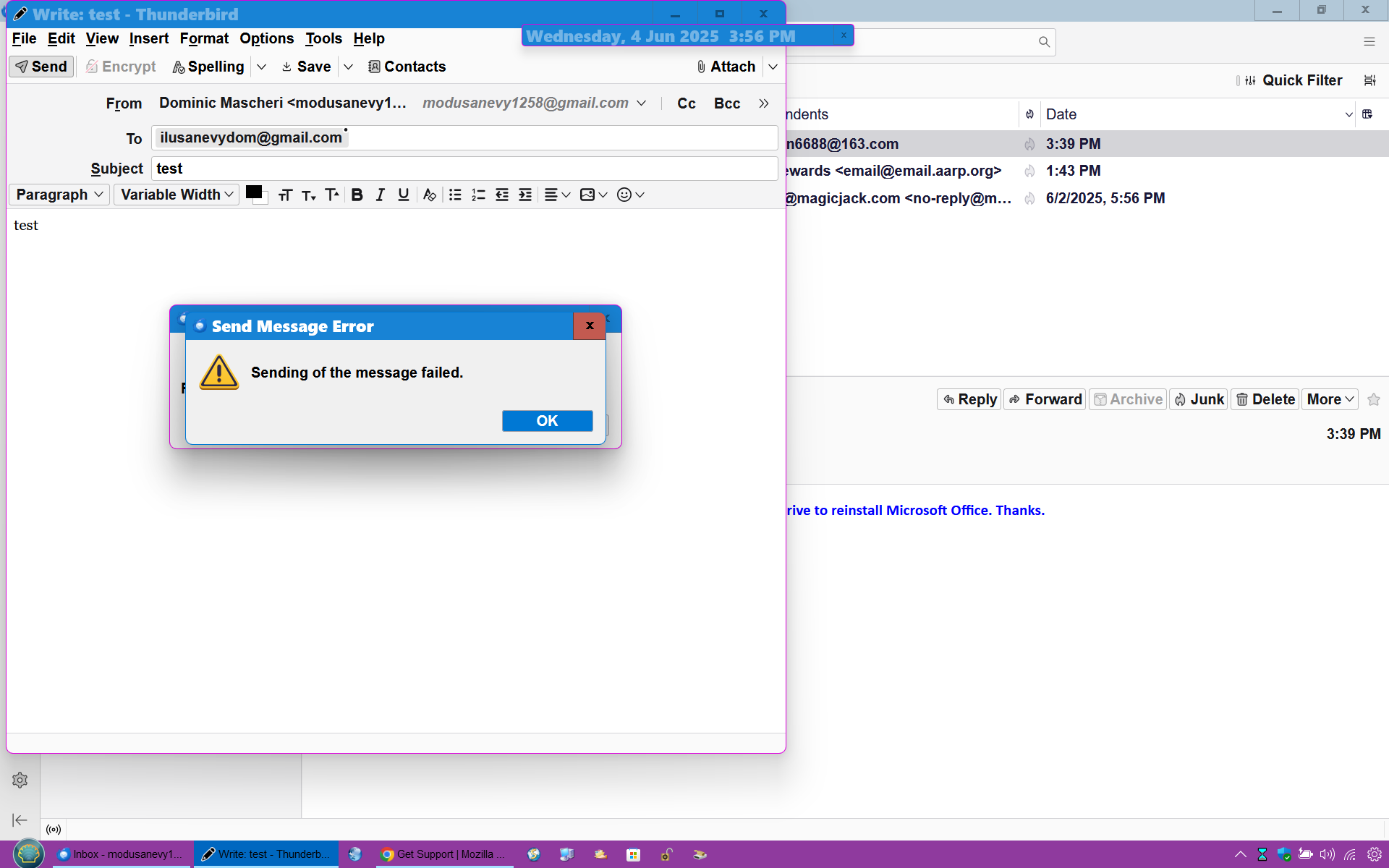Apply bulleted list formatting
This screenshot has height=868, width=1389.
coord(455,195)
